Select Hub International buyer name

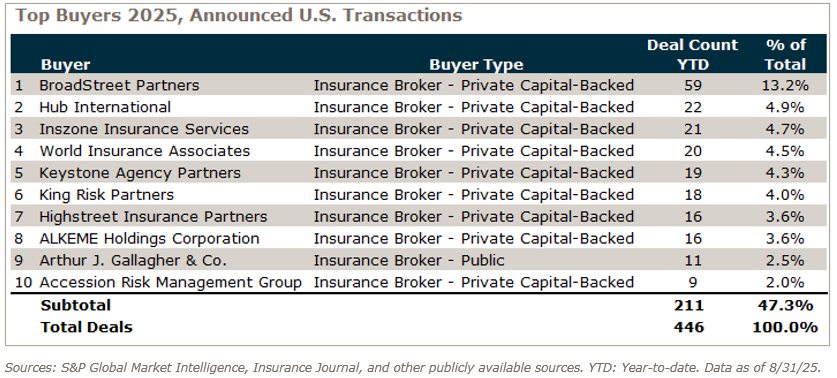[x=105, y=107]
